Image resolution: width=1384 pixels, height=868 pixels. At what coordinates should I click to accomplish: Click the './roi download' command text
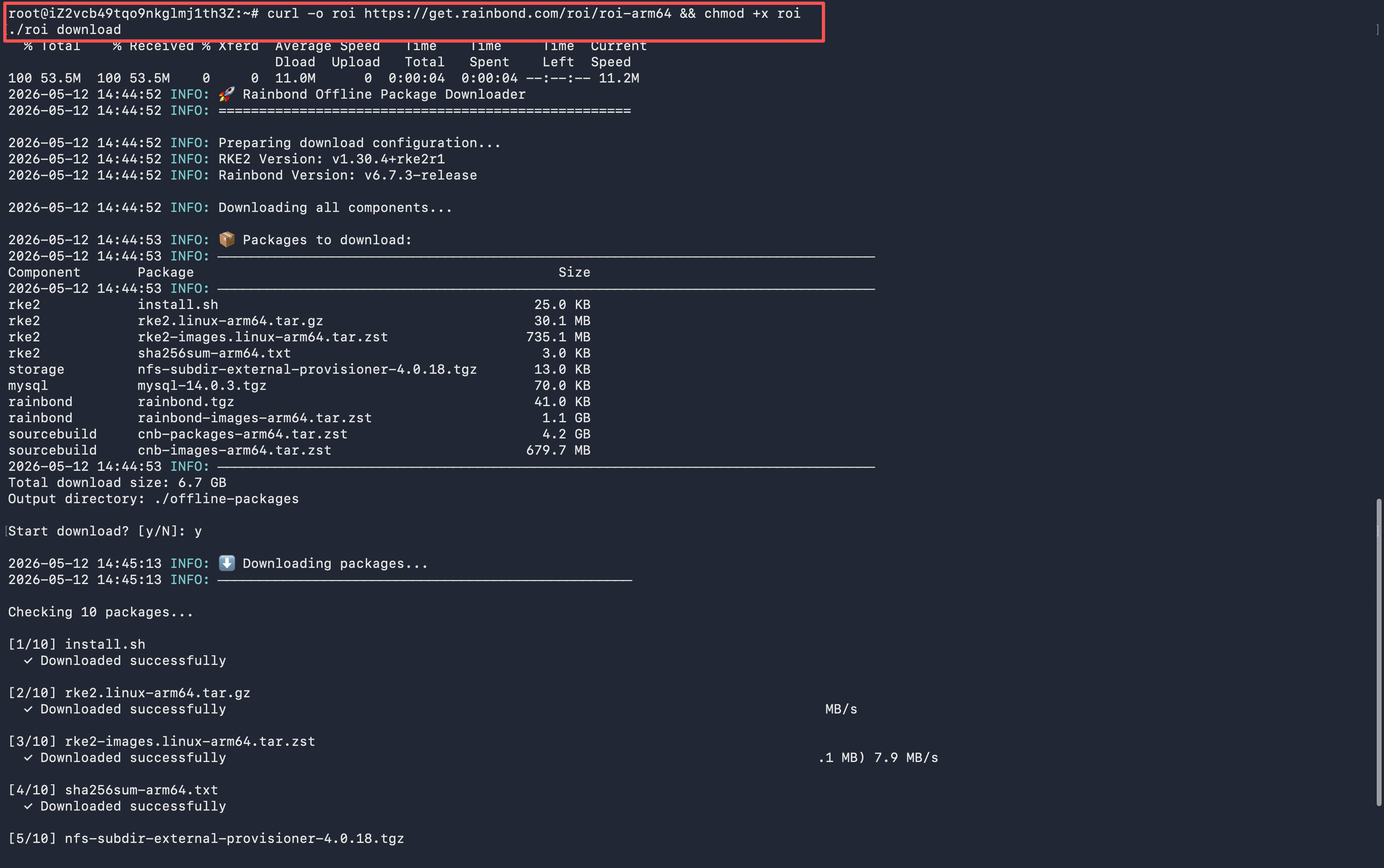coord(64,30)
